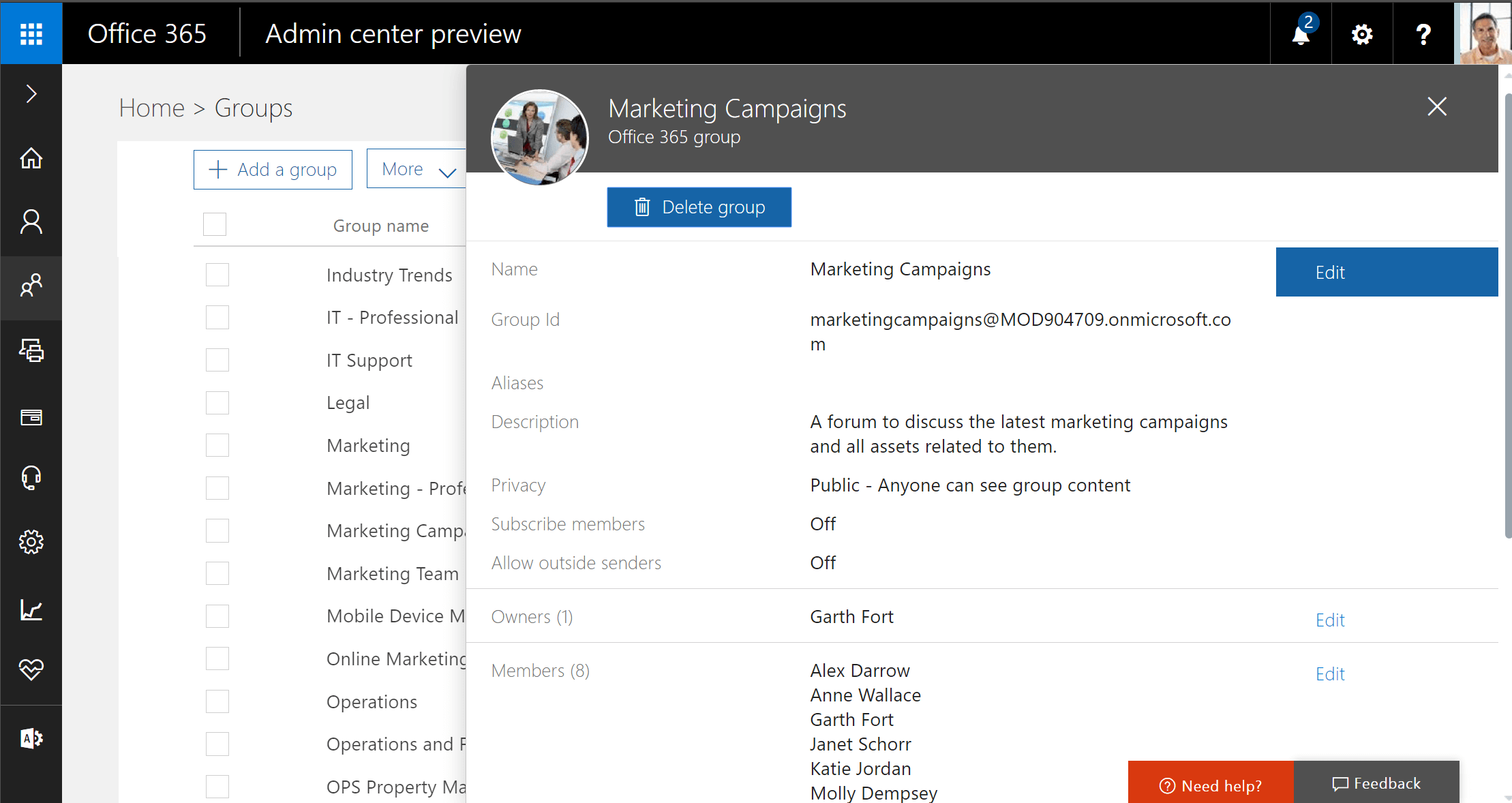Open notifications bell with badge
1512x803 pixels.
(x=1301, y=33)
